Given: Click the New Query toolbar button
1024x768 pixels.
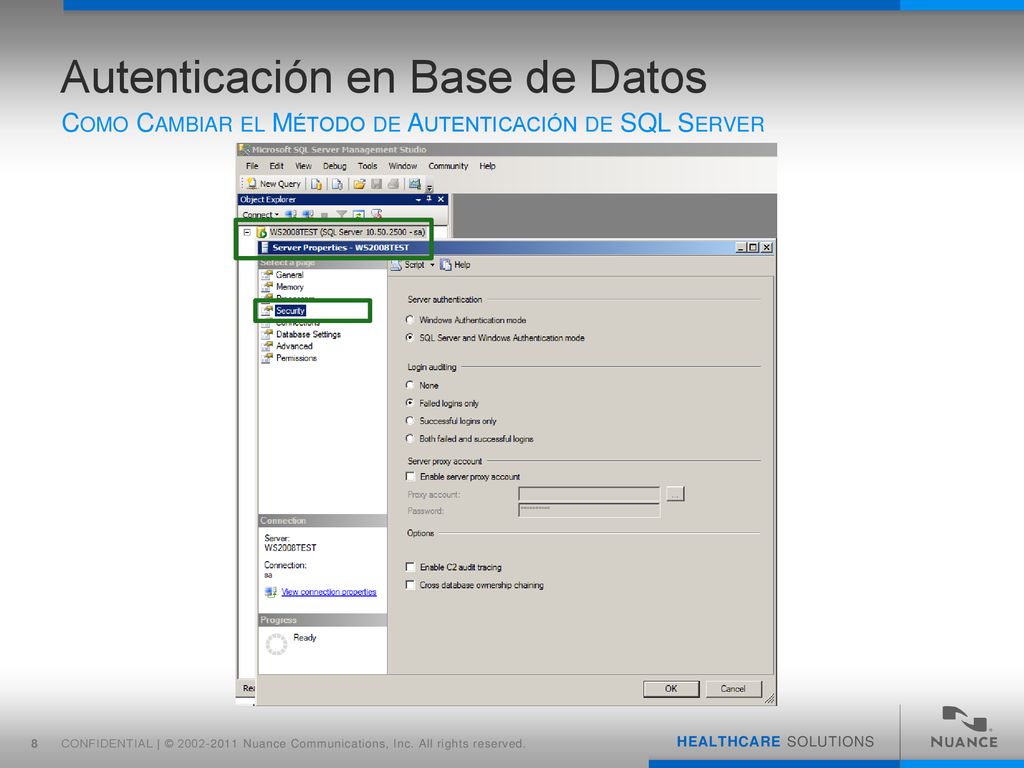Looking at the screenshot, I should [x=274, y=184].
